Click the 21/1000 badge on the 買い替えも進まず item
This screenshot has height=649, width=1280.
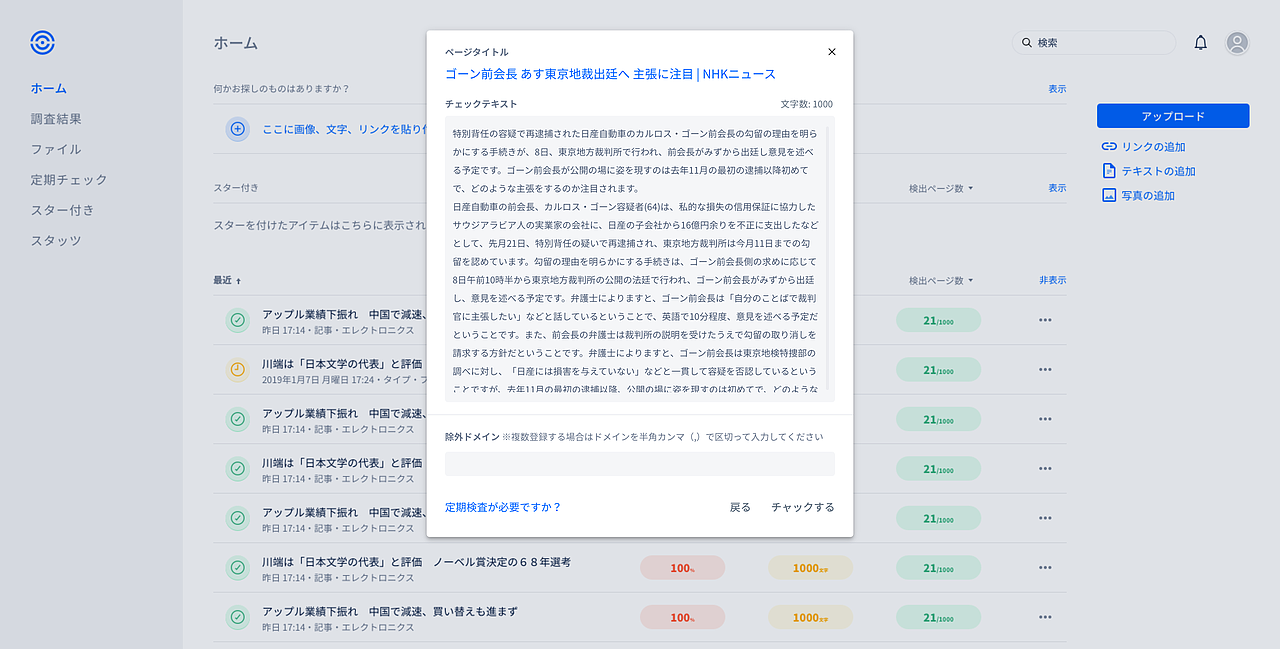point(938,617)
